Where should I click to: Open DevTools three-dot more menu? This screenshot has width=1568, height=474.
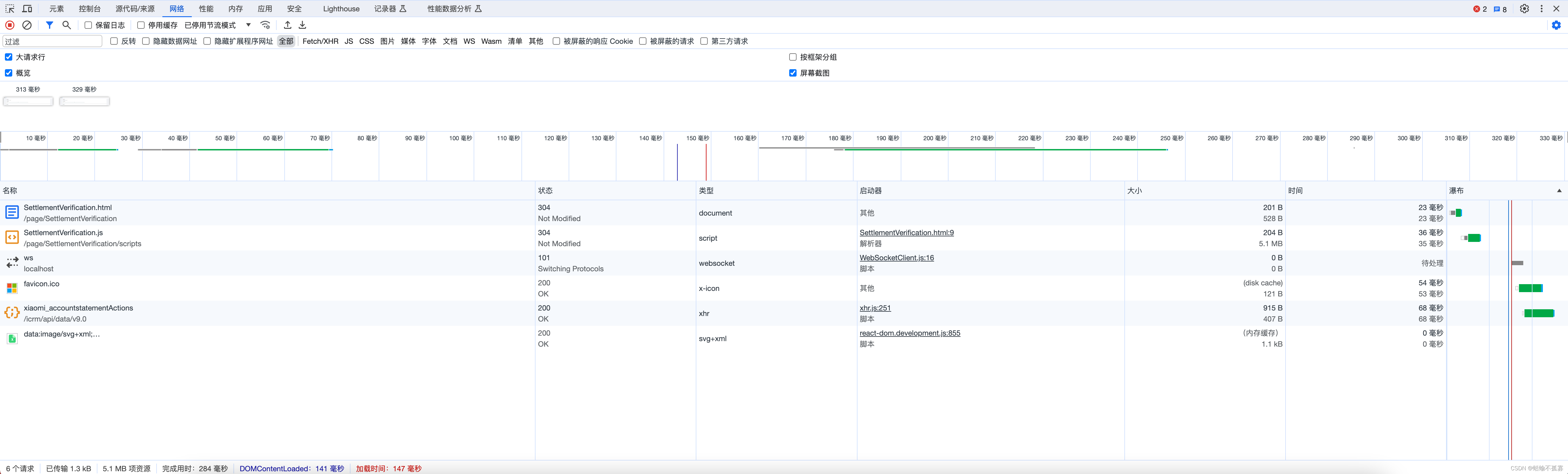(x=1541, y=9)
